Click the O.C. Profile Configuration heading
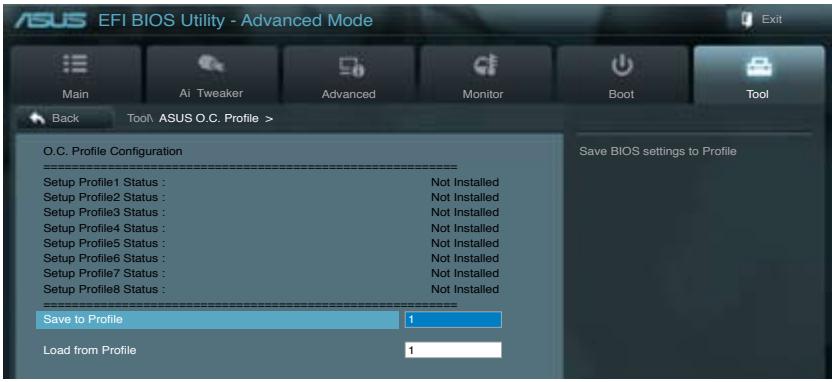 click(x=112, y=151)
